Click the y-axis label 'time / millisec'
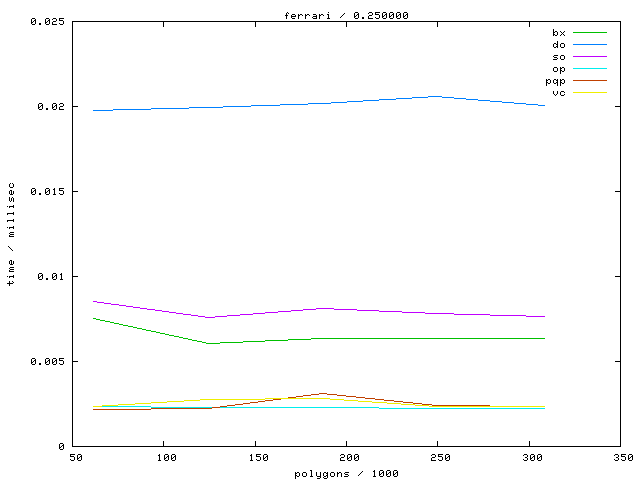Viewport: 640px width, 480px height. coord(11,234)
